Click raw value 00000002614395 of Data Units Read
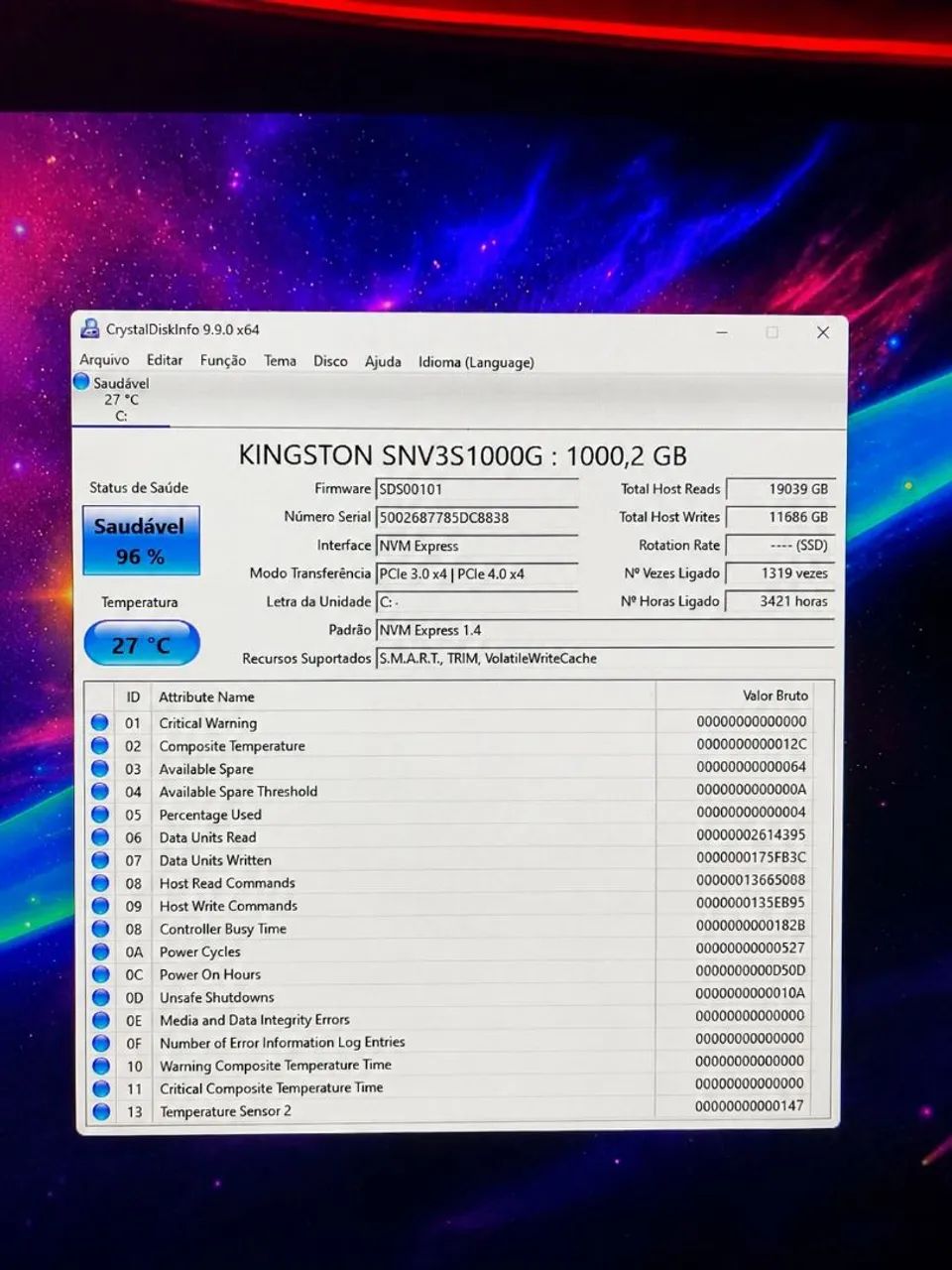Screen dimensions: 952x1270 pos(751,834)
